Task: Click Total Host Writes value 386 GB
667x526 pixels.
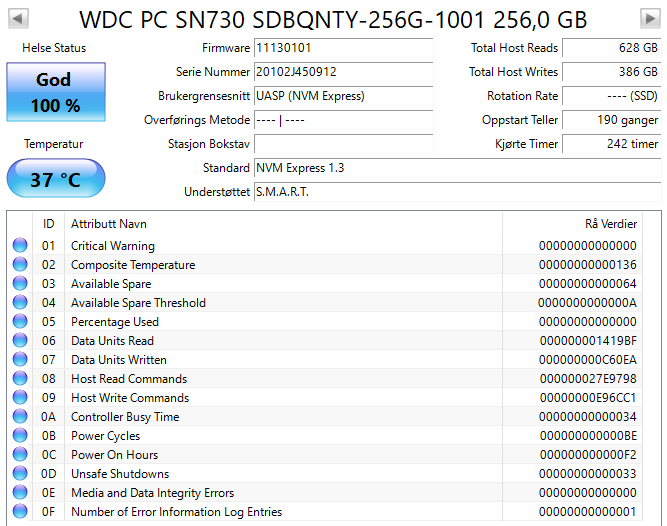Action: pyautogui.click(x=612, y=71)
